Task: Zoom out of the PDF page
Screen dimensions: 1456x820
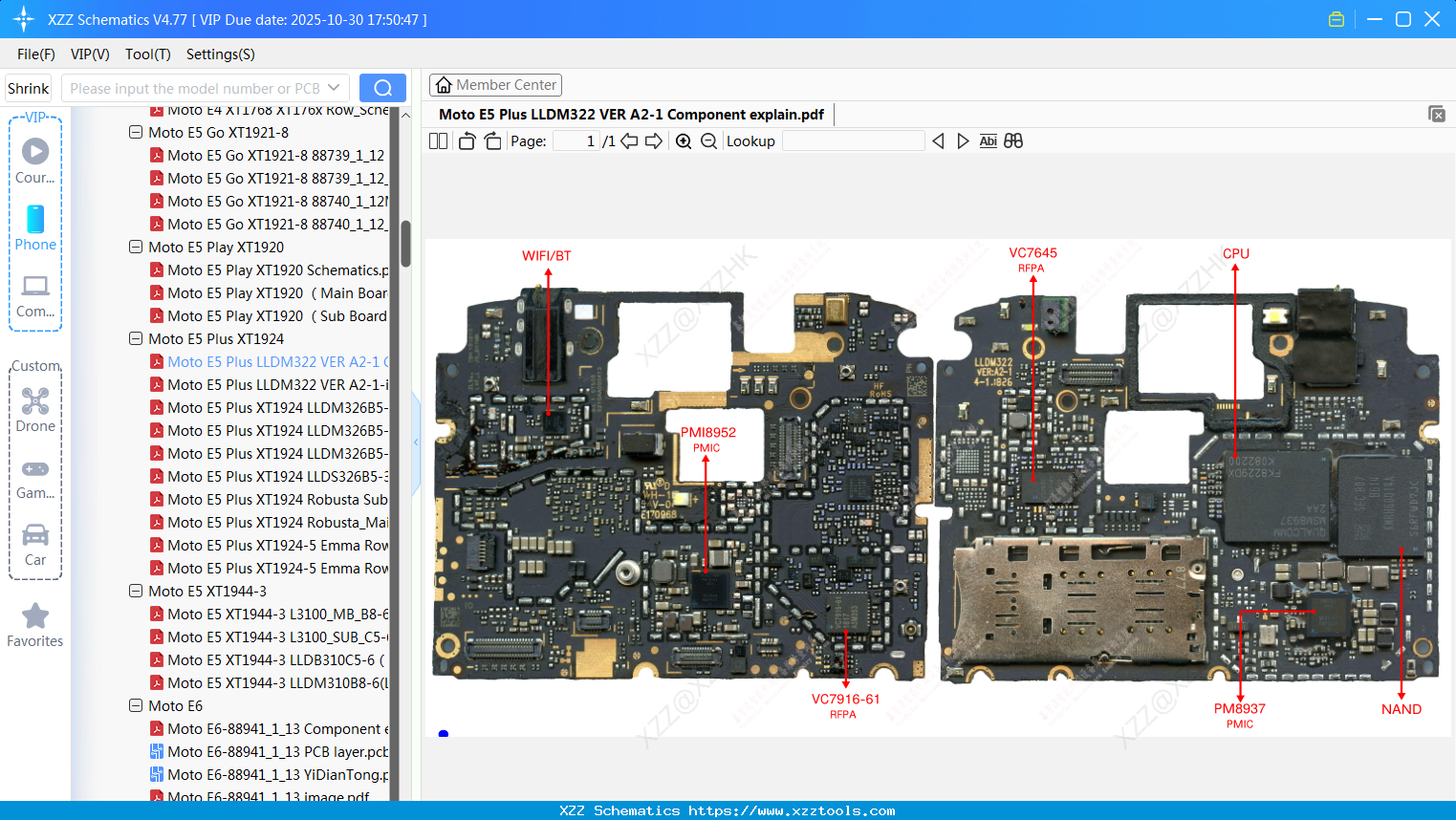Action: click(707, 140)
